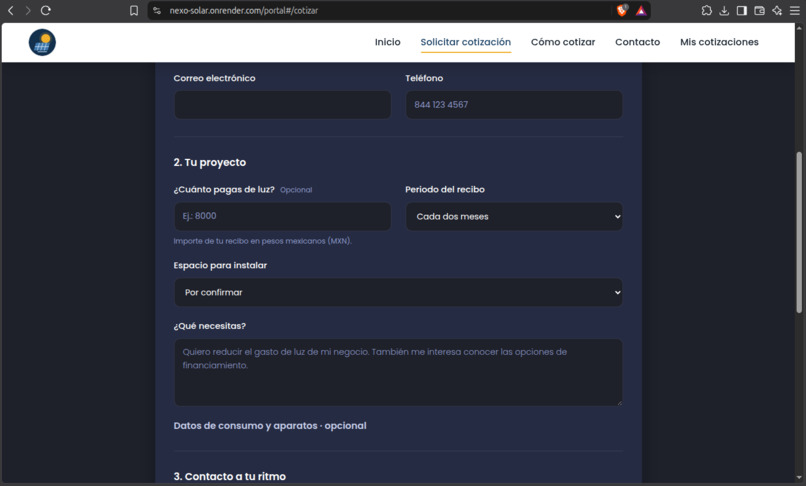Click the page vertical scrollbar

pos(799,232)
